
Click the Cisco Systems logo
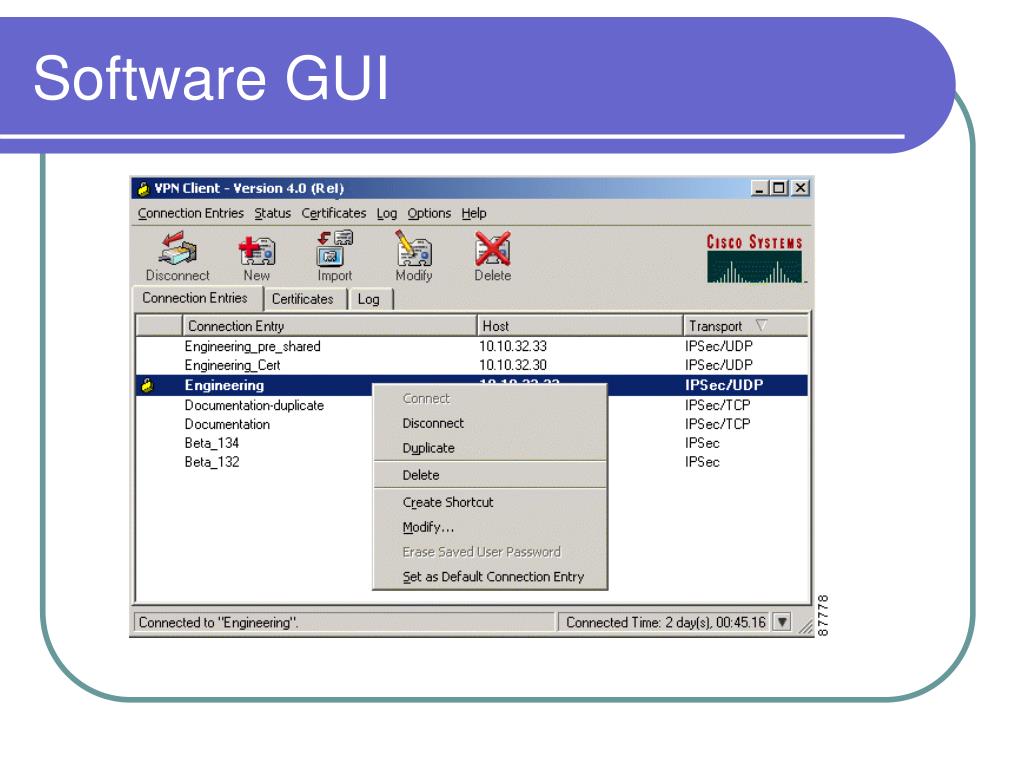click(754, 258)
